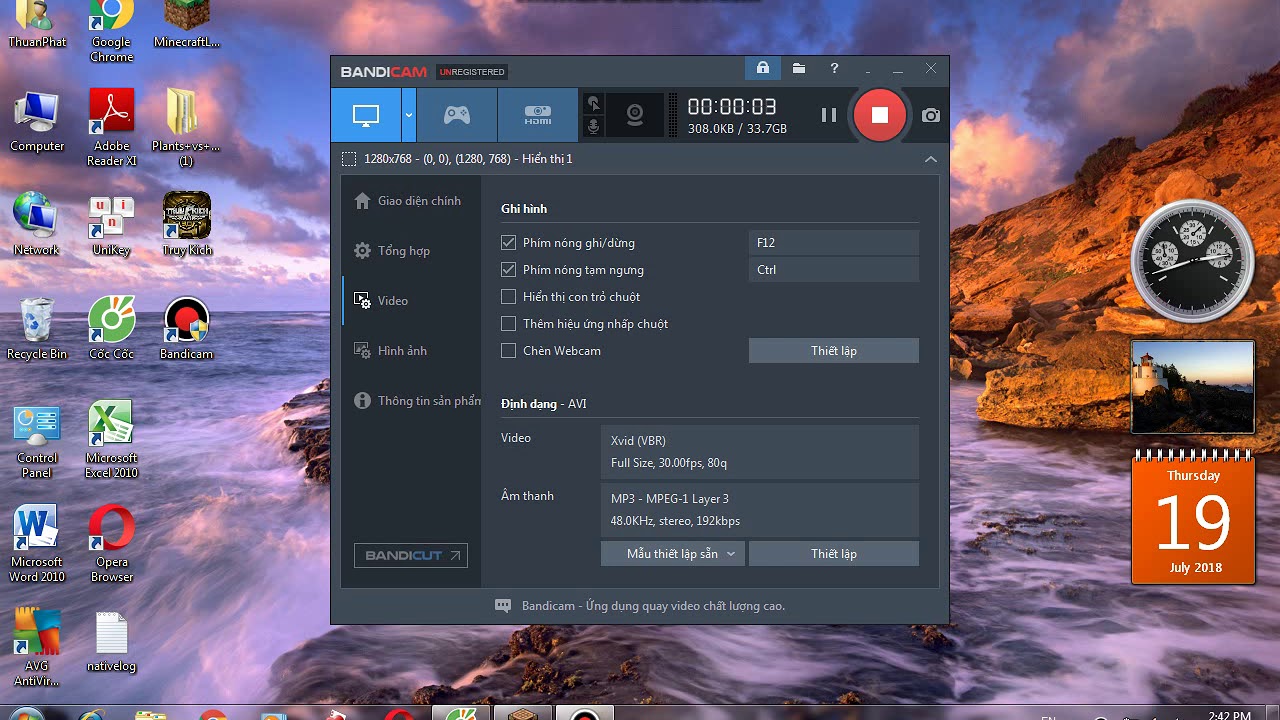Enable Thêm hiệu ứng nhấp chuột checkbox
Screen dimensions: 1280x720
[x=509, y=323]
